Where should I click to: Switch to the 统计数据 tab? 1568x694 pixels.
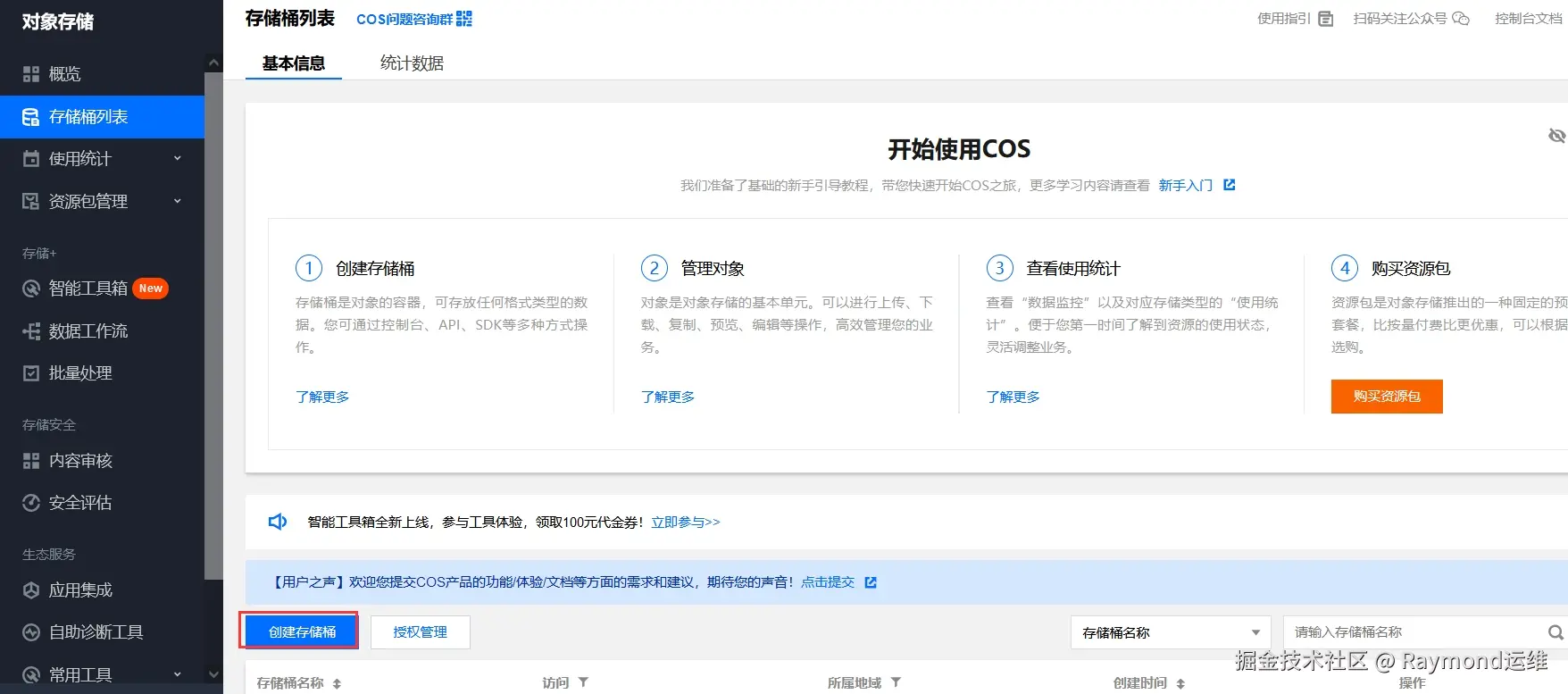[x=412, y=63]
